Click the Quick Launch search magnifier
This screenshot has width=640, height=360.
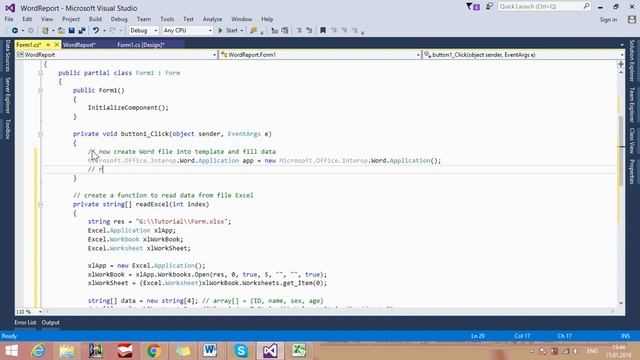[586, 6]
